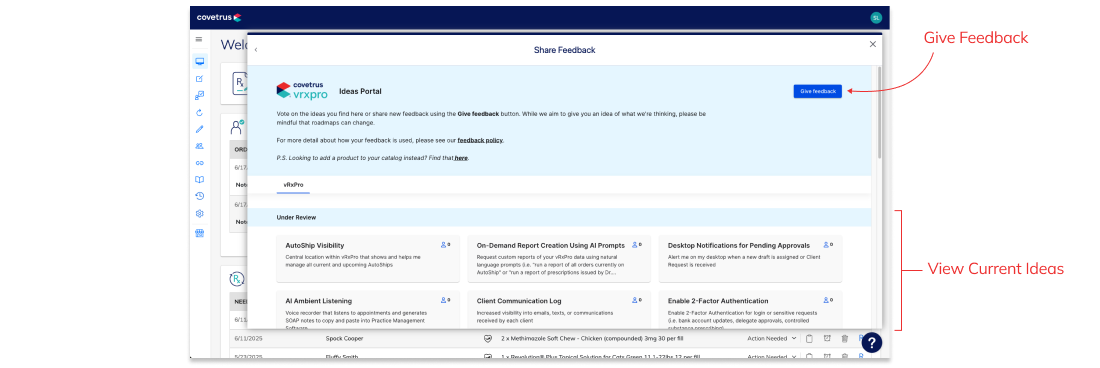Click the dialog vertical scrollbar

click(879, 112)
